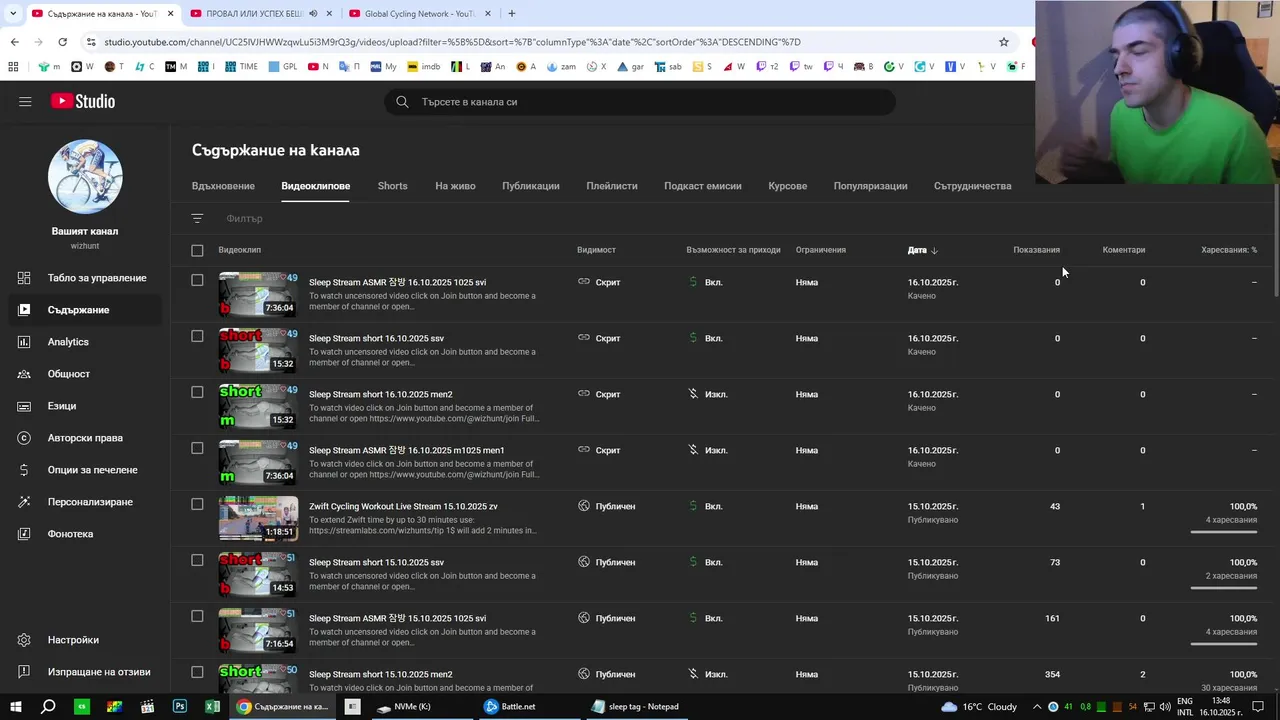Check the Sleep Stream ASMR 16.10.2025 m1025 men1 row
This screenshot has height=720, width=1280.
[x=197, y=448]
